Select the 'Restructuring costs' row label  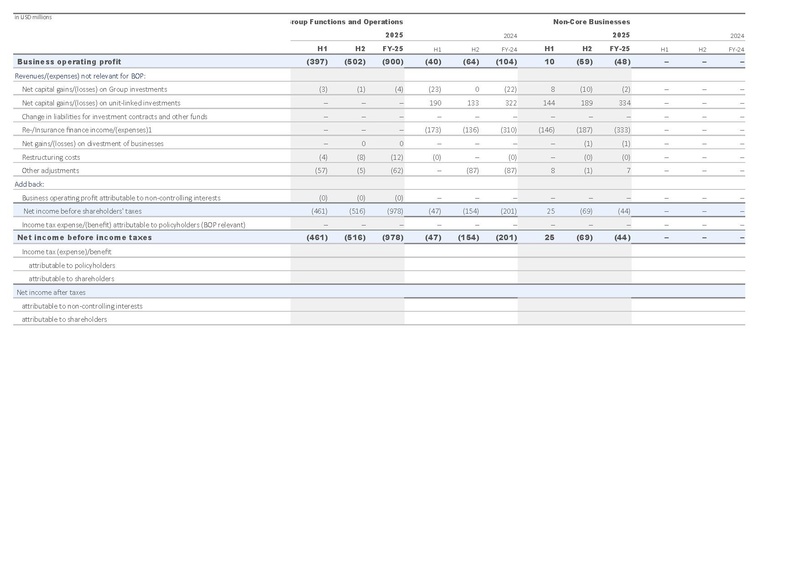coord(51,157)
